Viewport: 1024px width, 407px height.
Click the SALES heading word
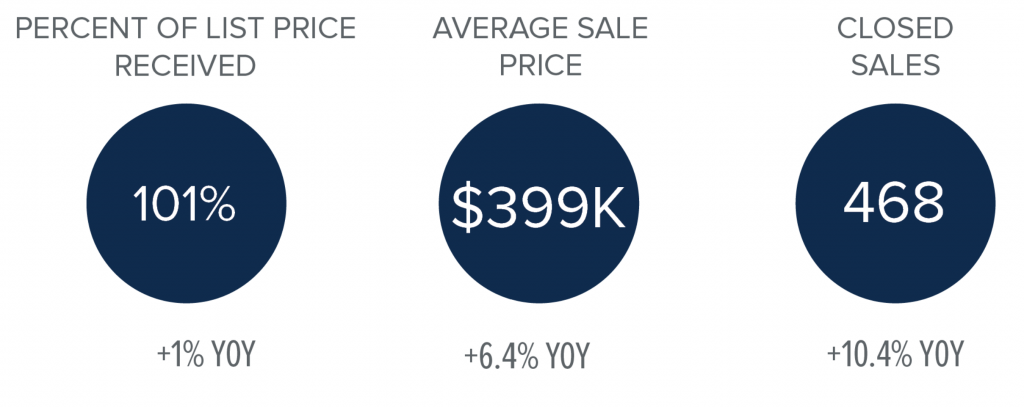point(895,65)
